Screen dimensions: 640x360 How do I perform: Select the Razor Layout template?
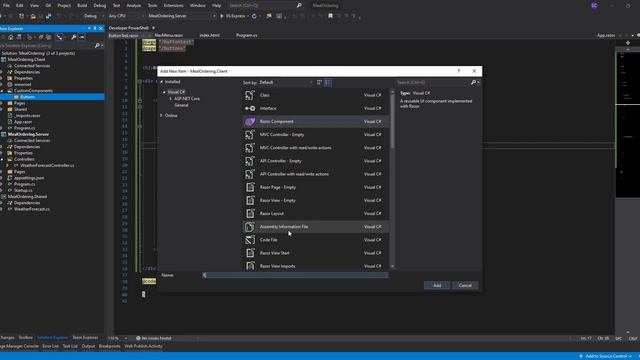tap(316, 213)
